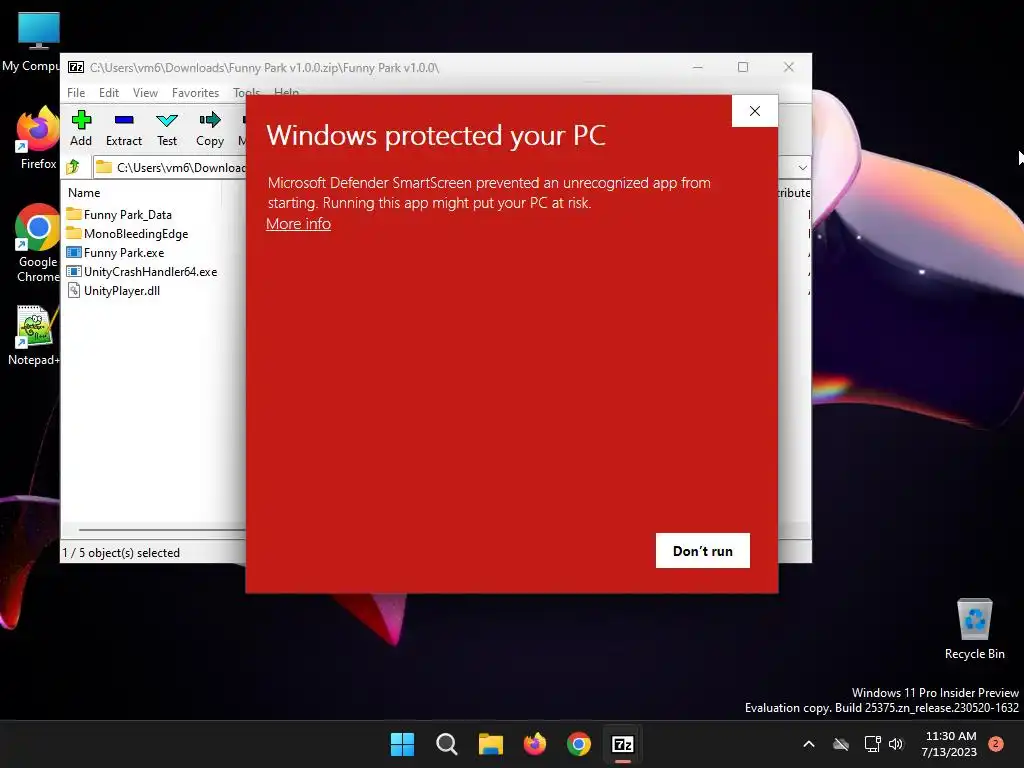
Task: Sort by the Name column header
Action: pos(84,193)
